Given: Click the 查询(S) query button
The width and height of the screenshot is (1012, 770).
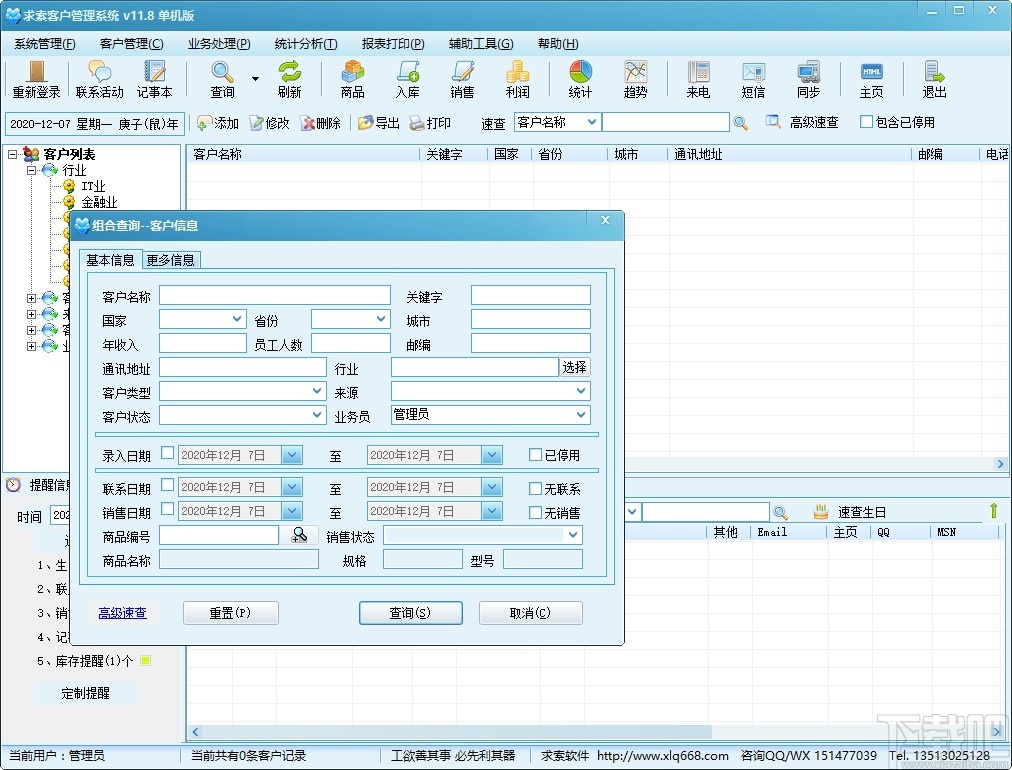Looking at the screenshot, I should click(410, 612).
